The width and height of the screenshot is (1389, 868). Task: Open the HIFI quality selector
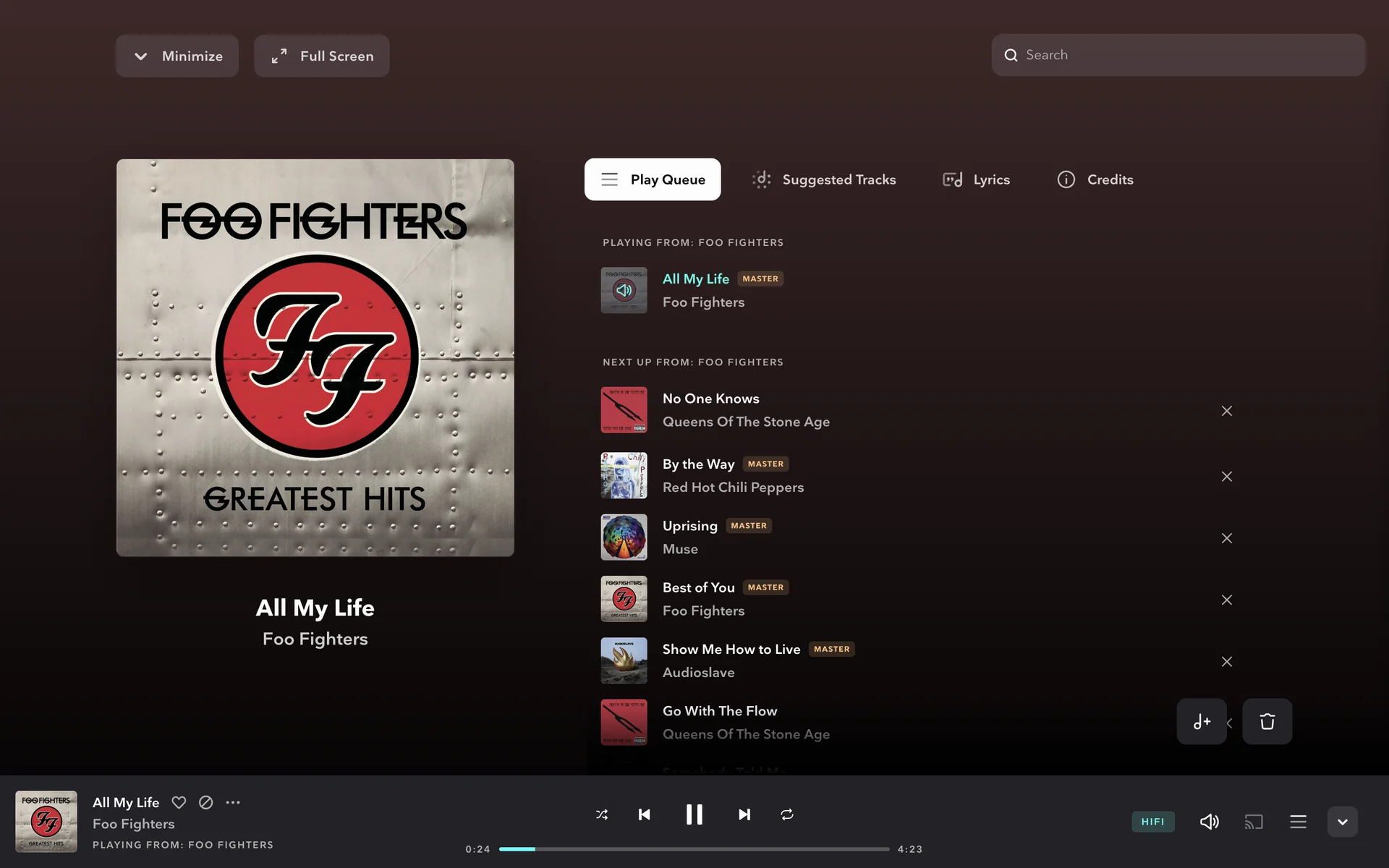pyautogui.click(x=1153, y=822)
